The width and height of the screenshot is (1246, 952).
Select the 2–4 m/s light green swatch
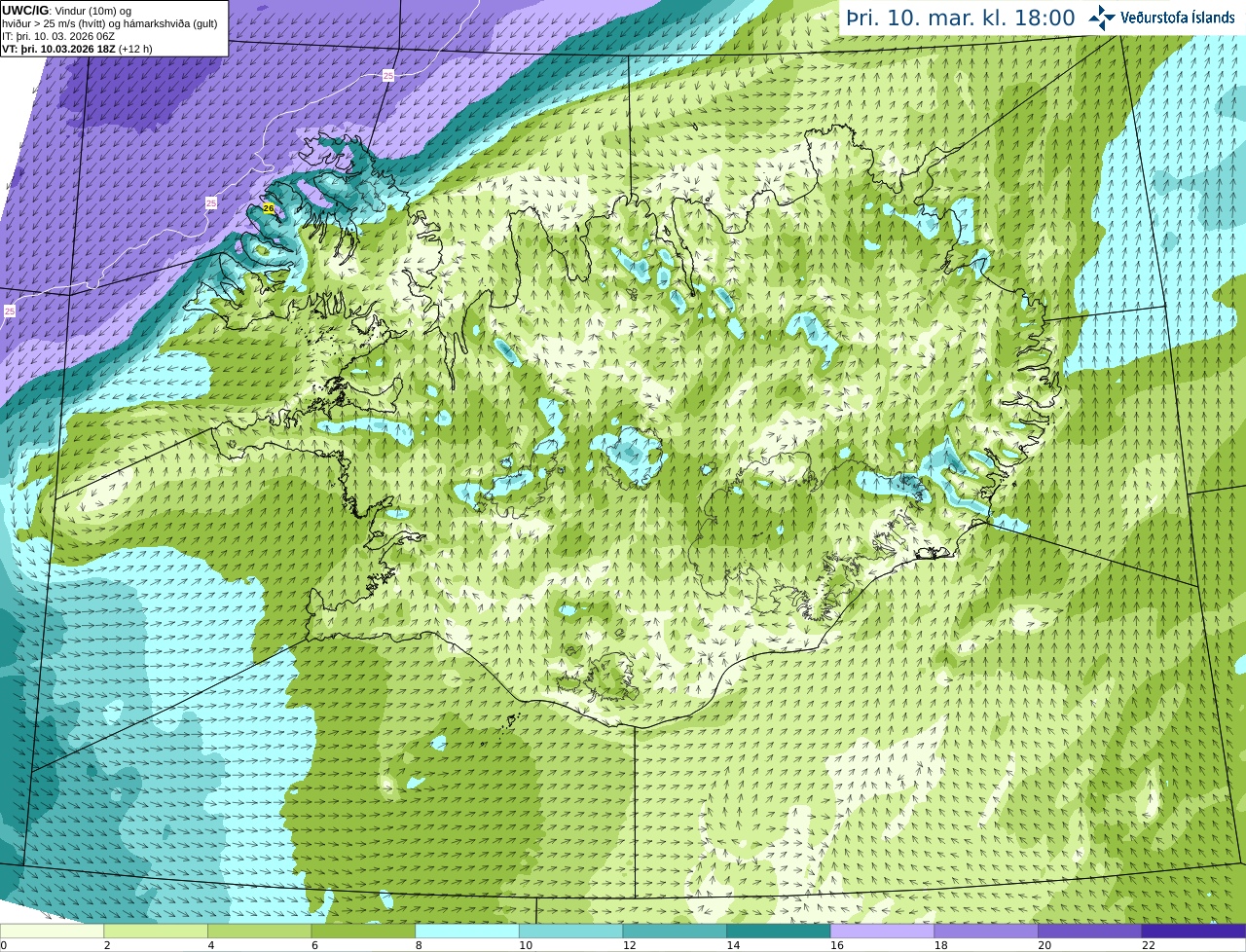pyautogui.click(x=156, y=932)
